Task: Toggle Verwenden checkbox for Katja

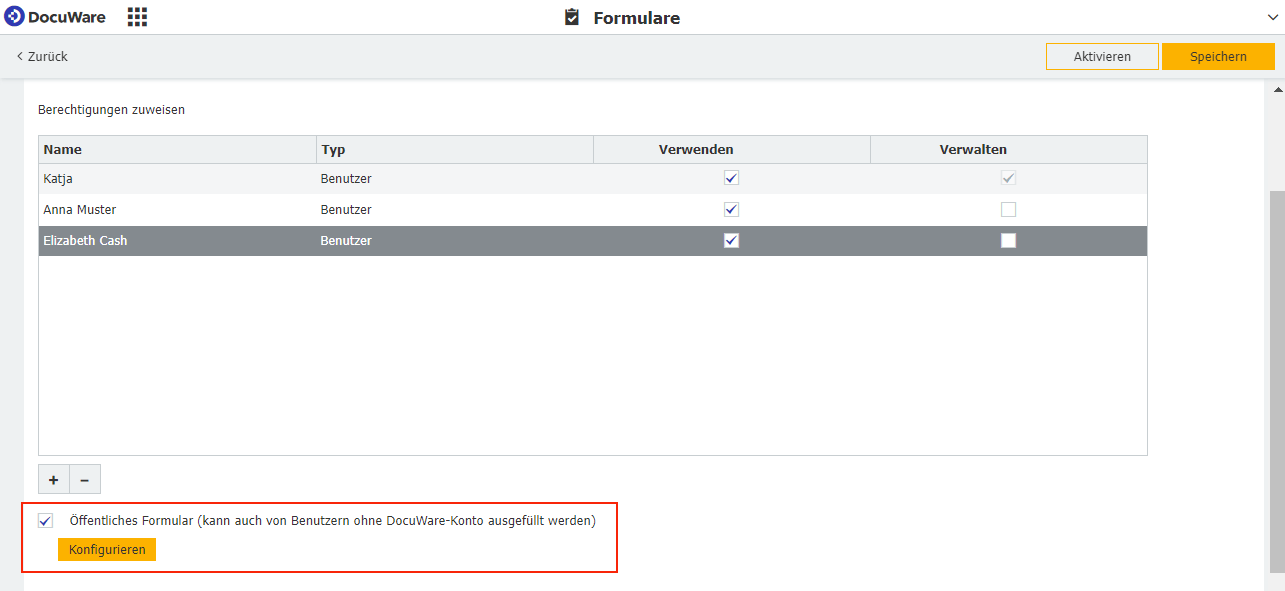Action: [731, 179]
